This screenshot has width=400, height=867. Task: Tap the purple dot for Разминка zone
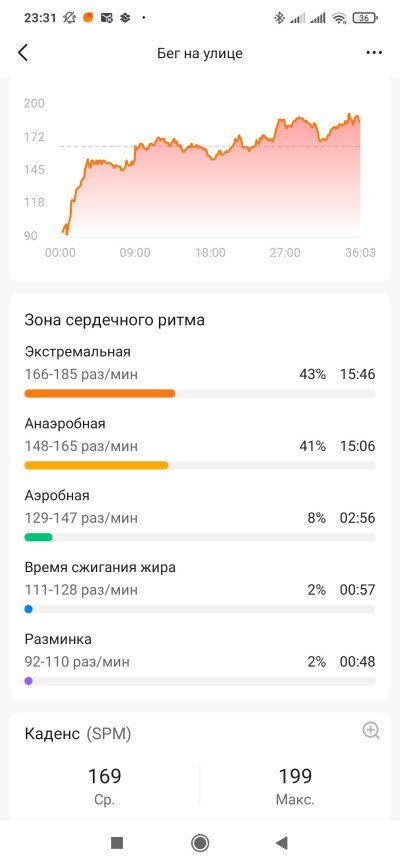[x=29, y=681]
